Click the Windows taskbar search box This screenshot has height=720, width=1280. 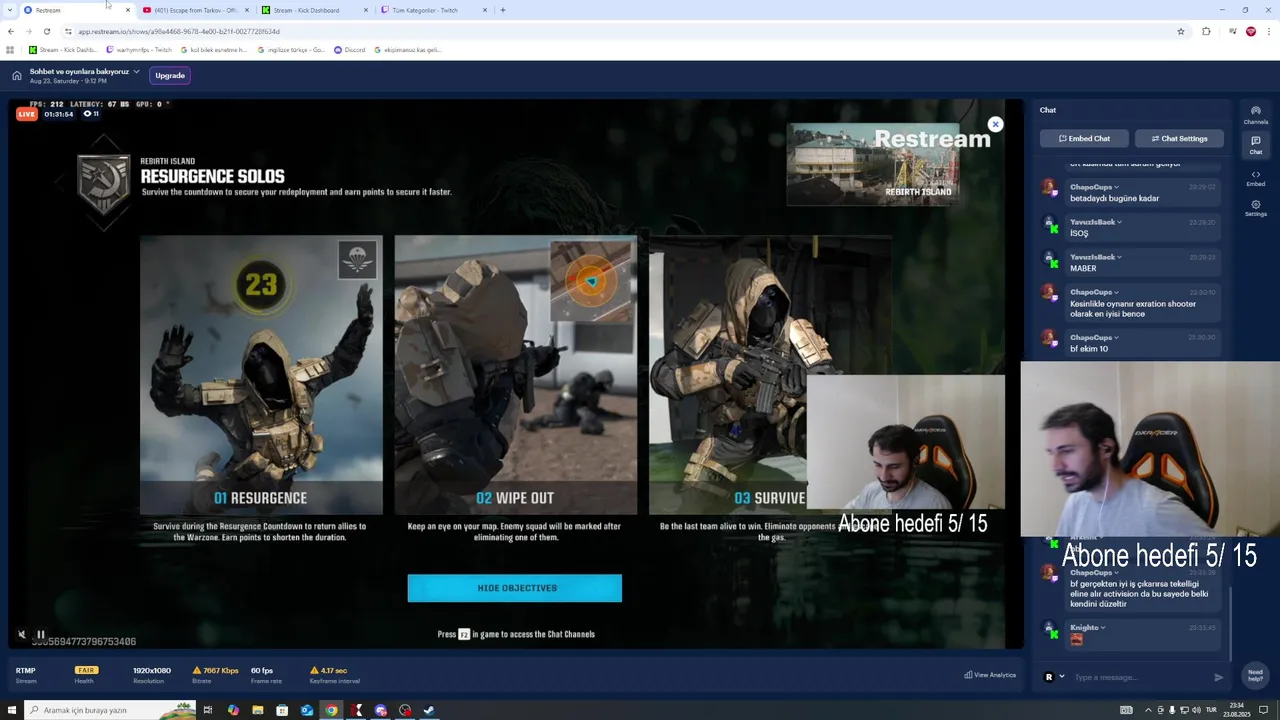click(108, 710)
